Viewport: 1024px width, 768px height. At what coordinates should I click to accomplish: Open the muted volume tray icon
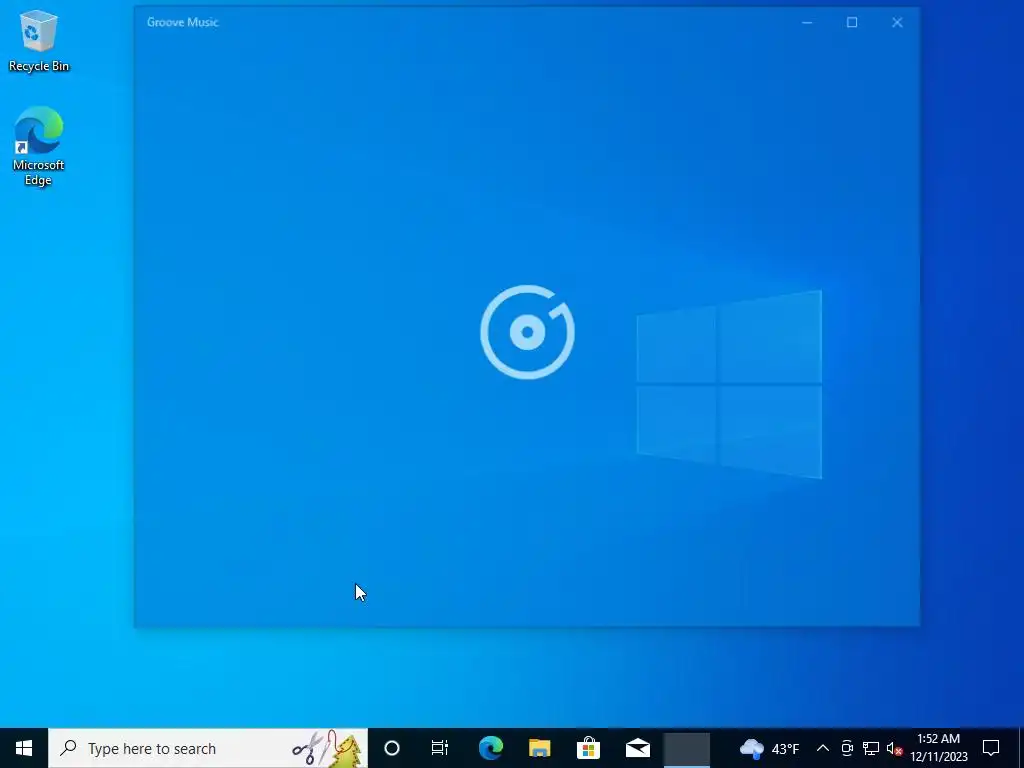pyautogui.click(x=894, y=748)
